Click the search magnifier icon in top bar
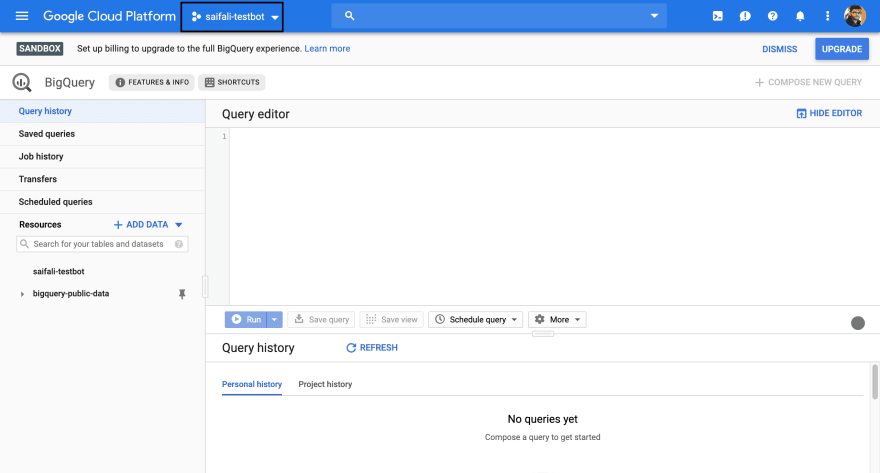The width and height of the screenshot is (880, 473). click(x=349, y=16)
